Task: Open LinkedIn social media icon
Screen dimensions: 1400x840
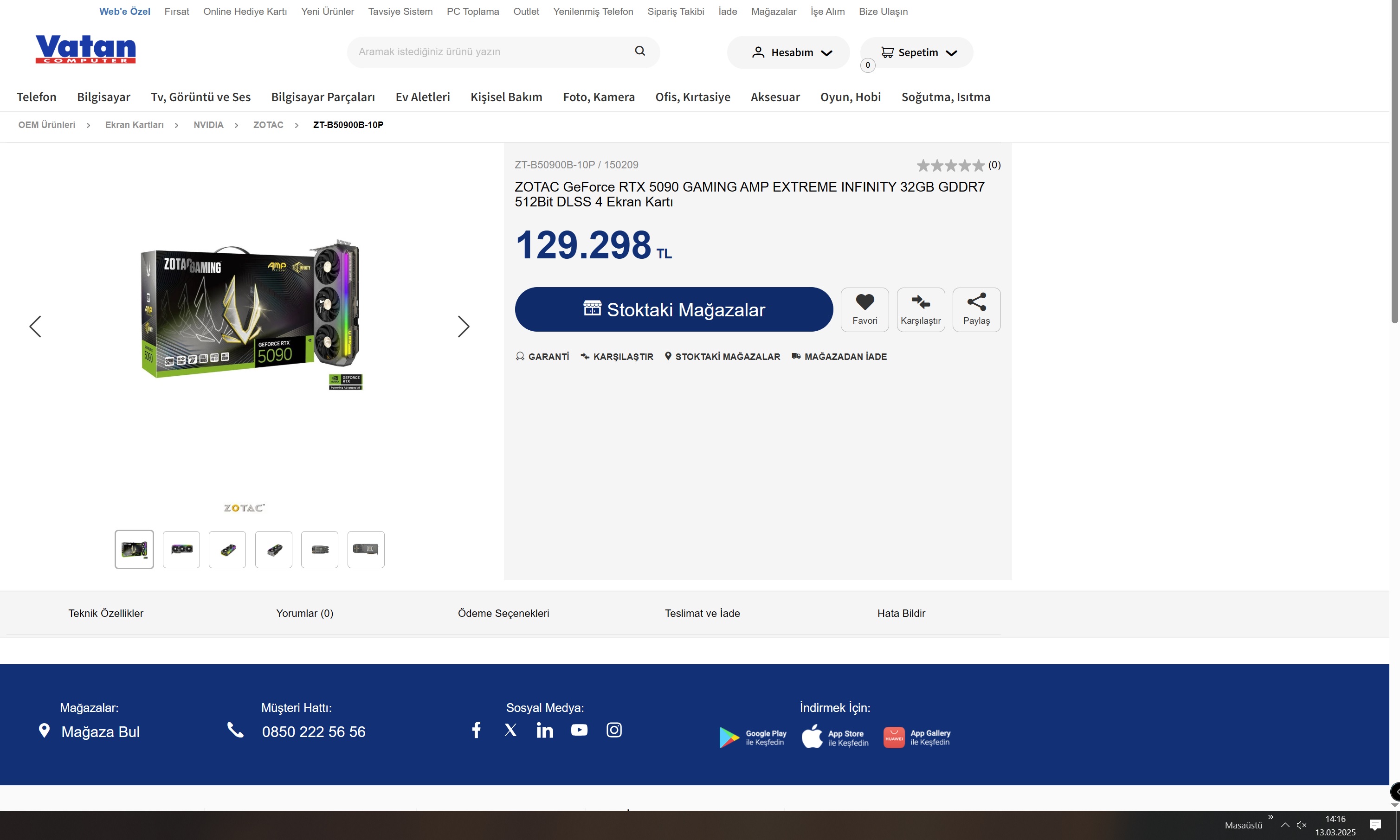Action: [545, 730]
